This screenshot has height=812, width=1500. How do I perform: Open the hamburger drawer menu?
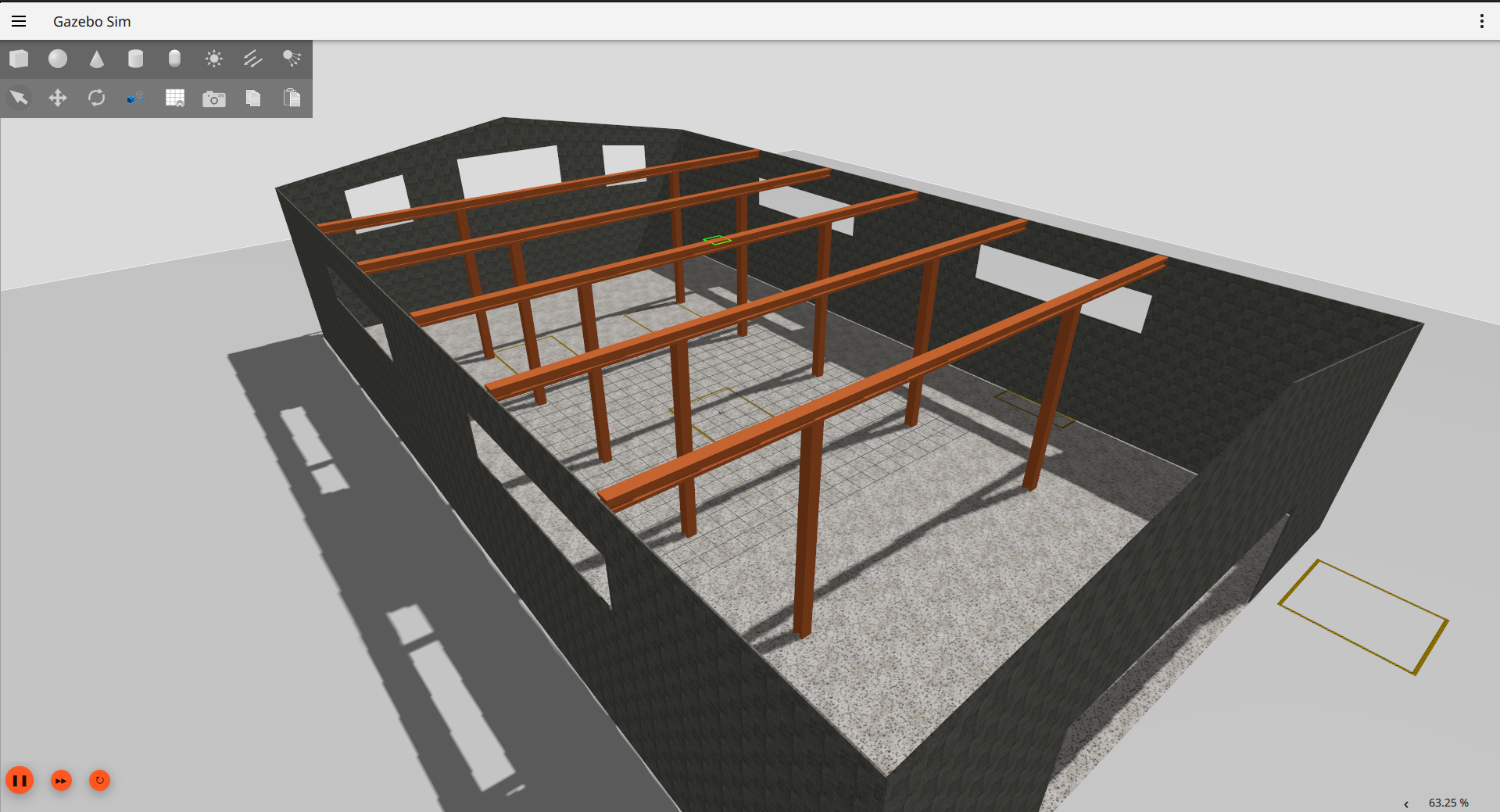tap(19, 21)
